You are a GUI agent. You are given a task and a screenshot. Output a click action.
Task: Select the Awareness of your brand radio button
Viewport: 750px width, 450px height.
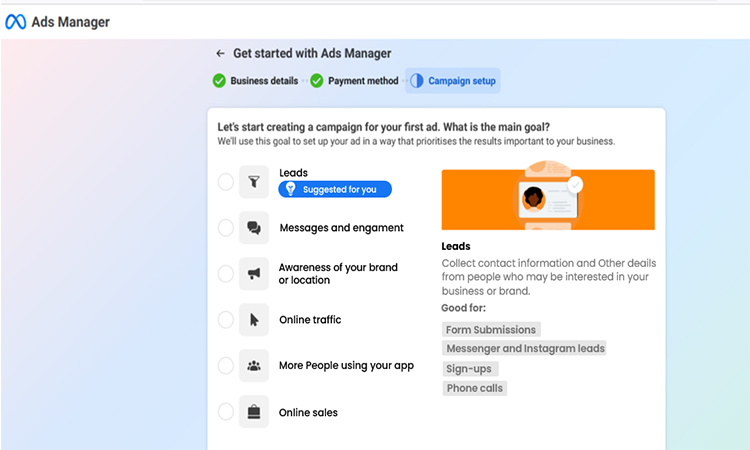225,274
